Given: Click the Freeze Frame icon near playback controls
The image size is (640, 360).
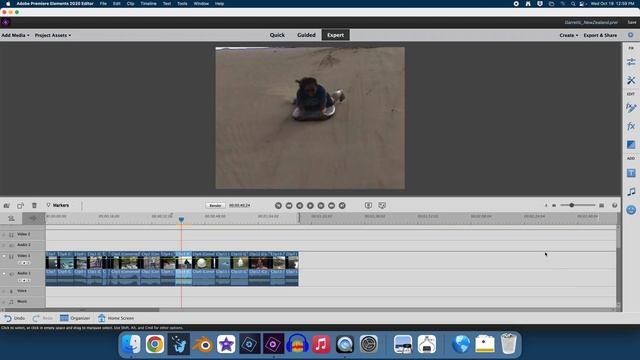Looking at the screenshot, I should click(x=368, y=205).
